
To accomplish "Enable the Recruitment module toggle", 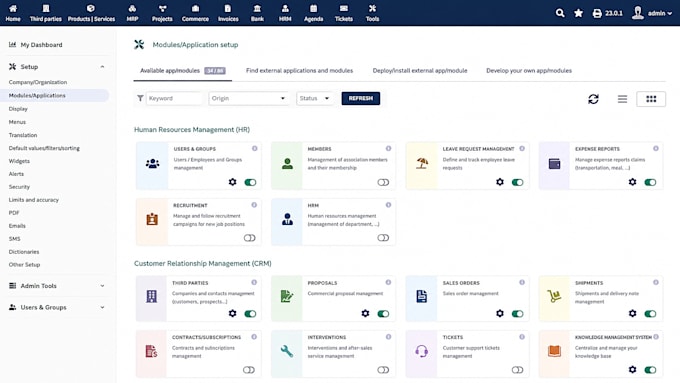I will pos(249,238).
